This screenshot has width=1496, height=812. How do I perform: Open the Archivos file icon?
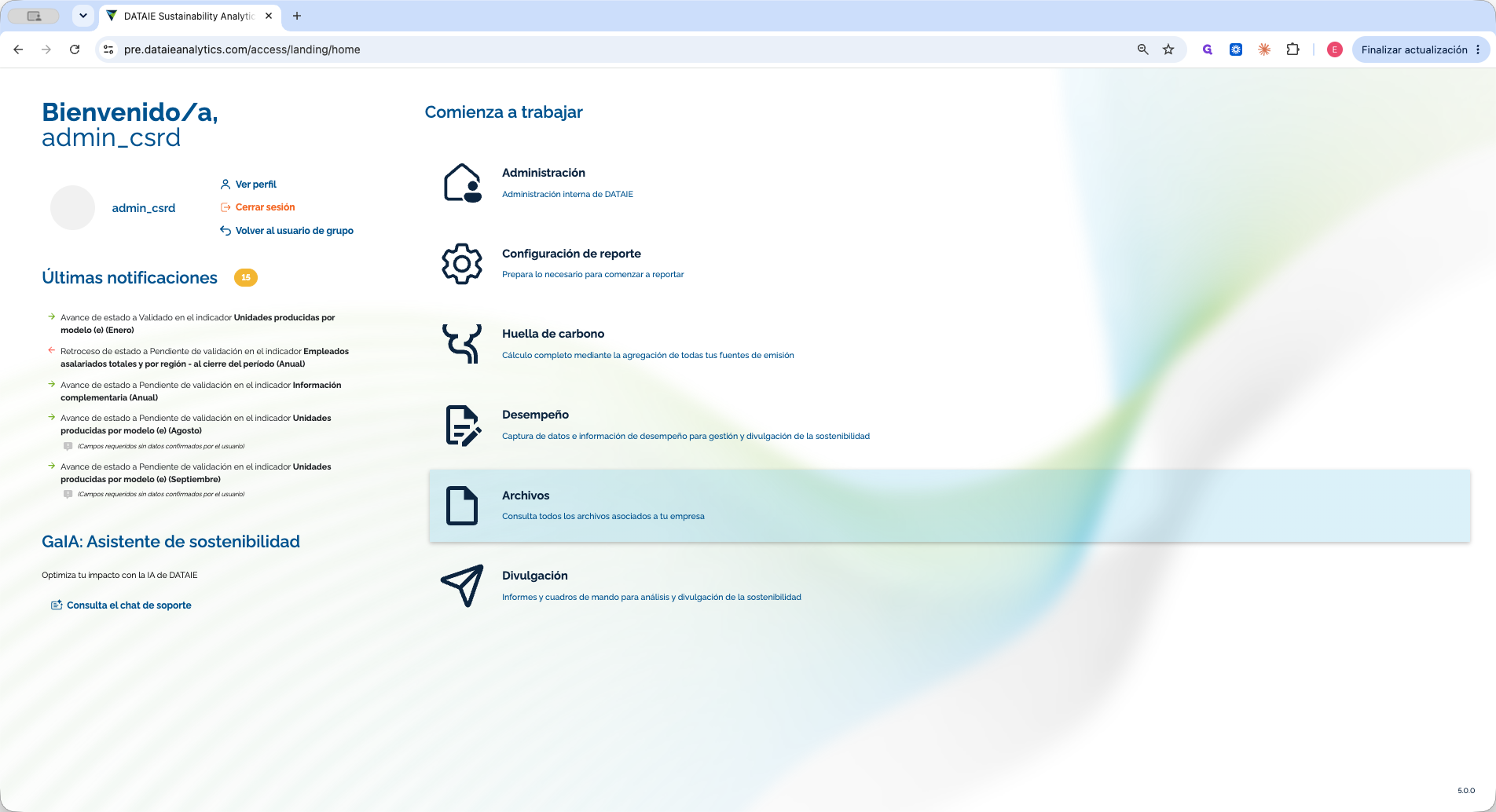point(462,506)
